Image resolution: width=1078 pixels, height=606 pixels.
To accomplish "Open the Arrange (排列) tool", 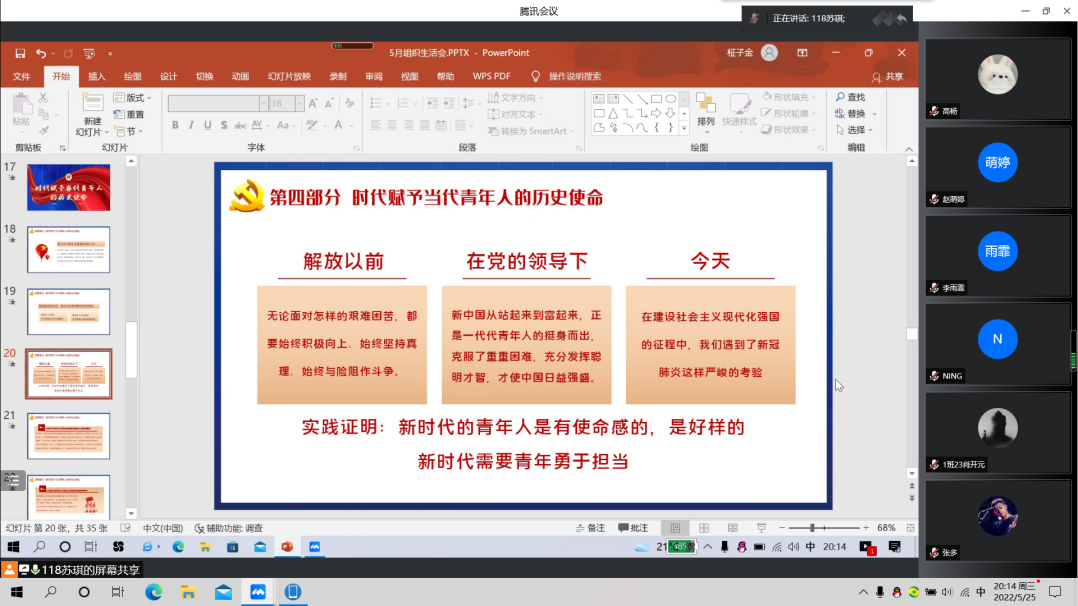I will pos(706,108).
